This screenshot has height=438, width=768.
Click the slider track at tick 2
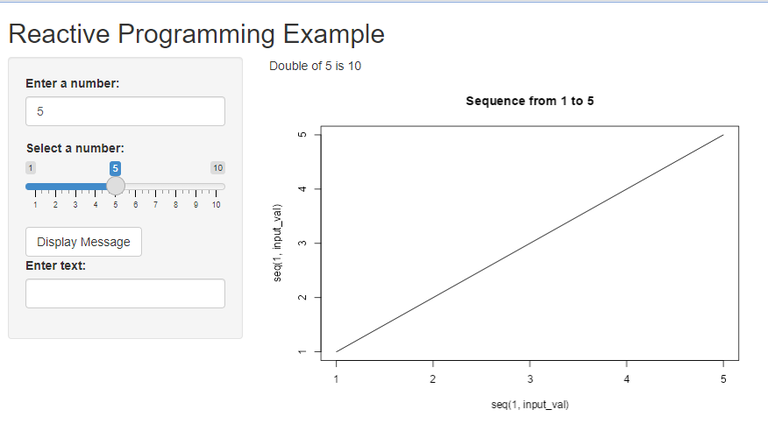coord(56,186)
